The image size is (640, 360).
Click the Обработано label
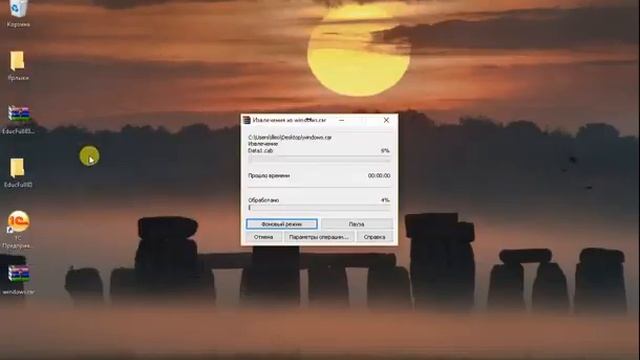263,200
